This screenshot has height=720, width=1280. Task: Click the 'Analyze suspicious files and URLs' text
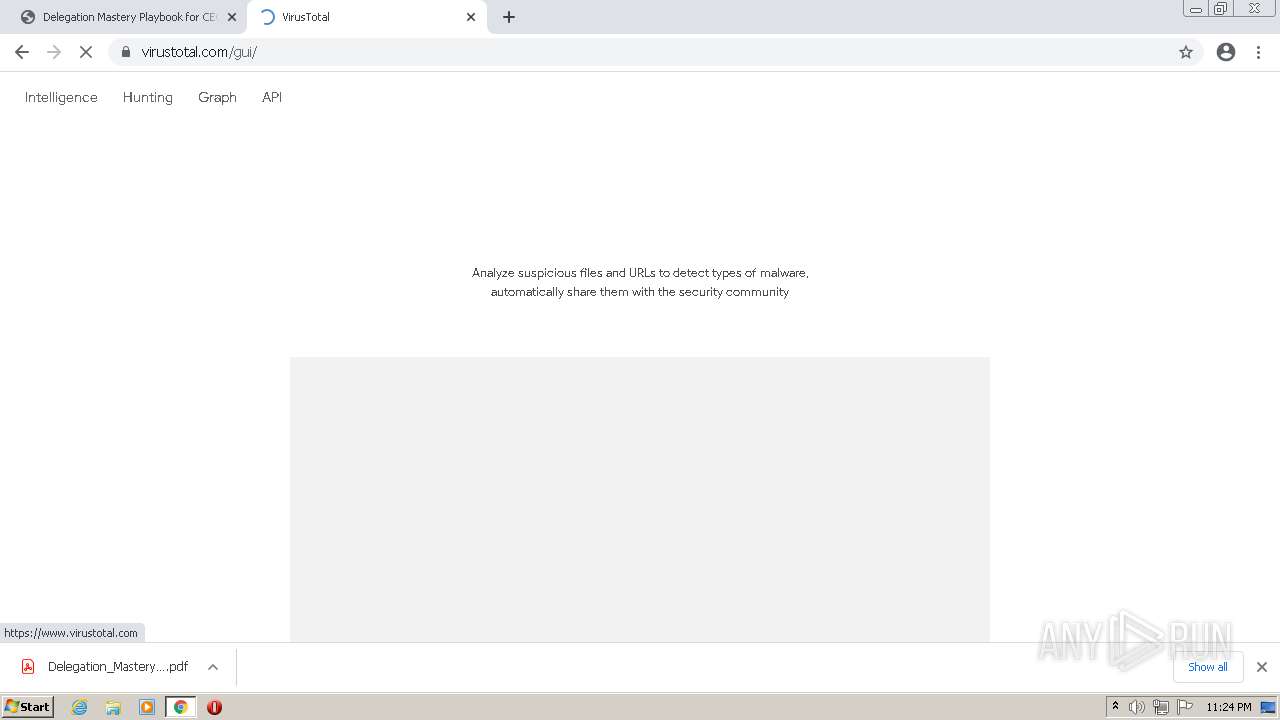640,282
